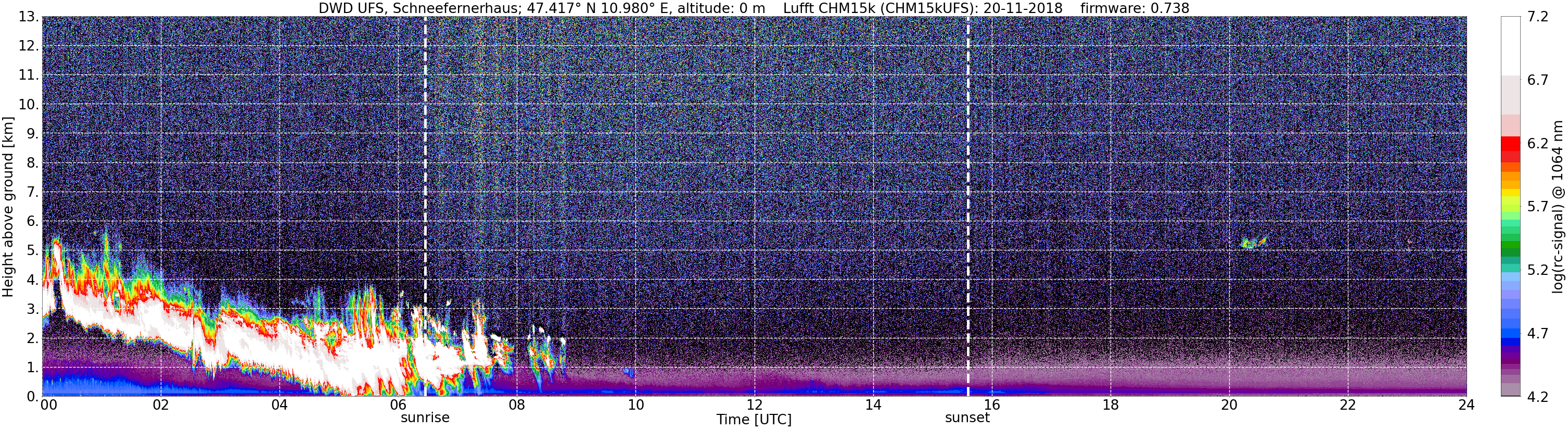Click the '8.' height tick label
Image resolution: width=1568 pixels, height=430 pixels.
(33, 162)
